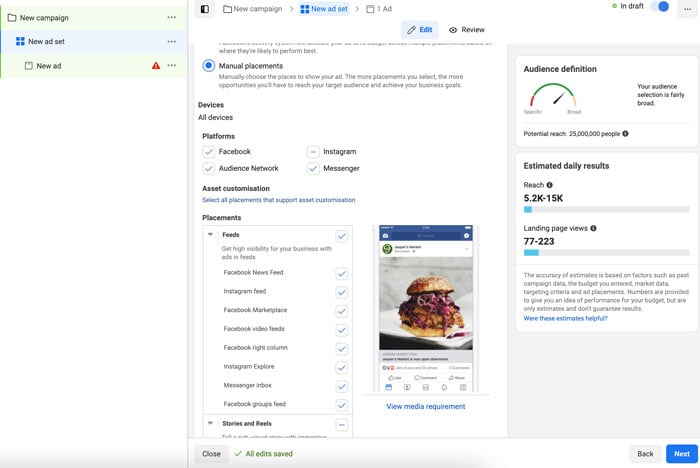Open top-right more options menu
The height and width of the screenshot is (468, 700).
pos(688,9)
